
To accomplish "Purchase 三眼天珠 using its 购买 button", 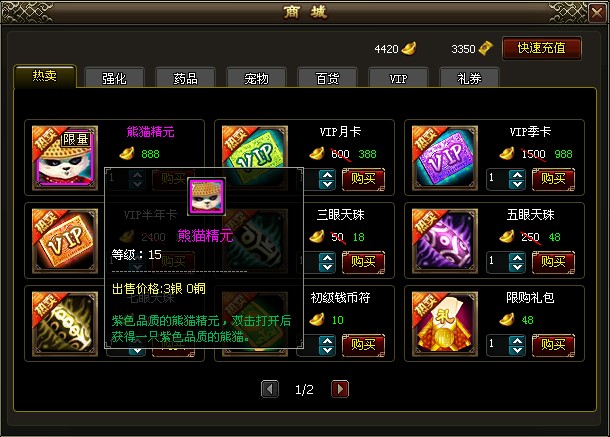I will coord(363,262).
